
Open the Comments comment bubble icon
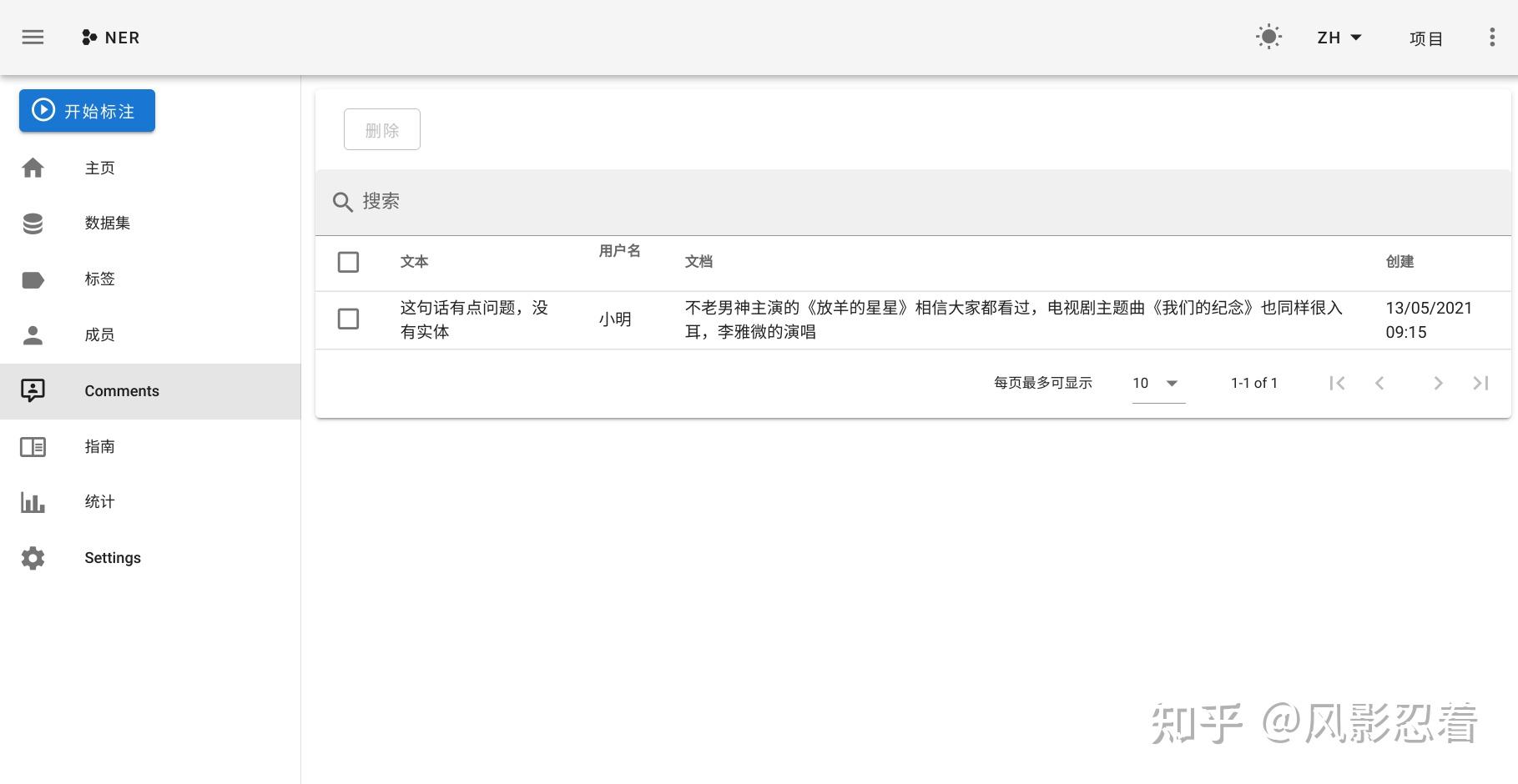33,390
